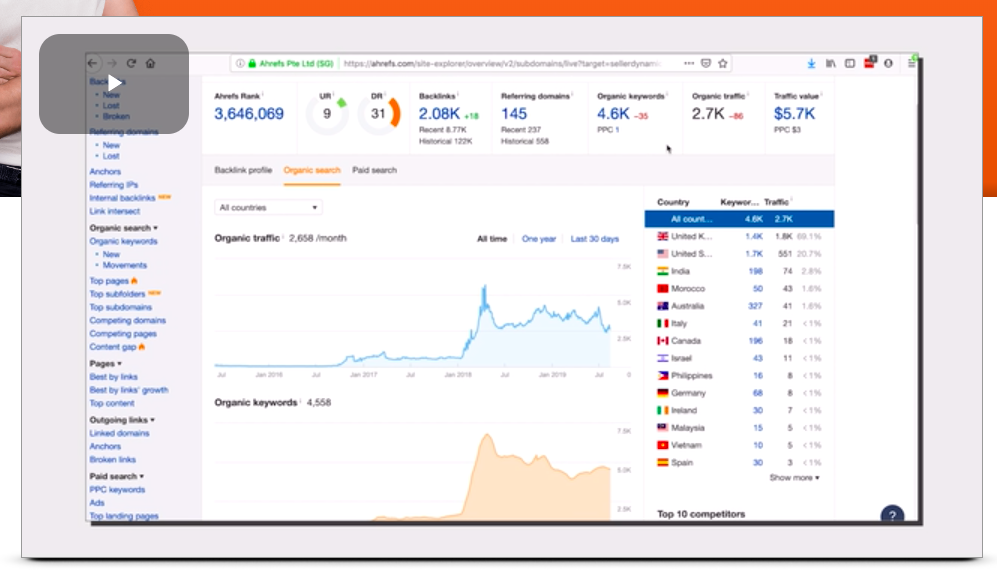
Task: Open the Content gap sidebar link
Action: 113,347
